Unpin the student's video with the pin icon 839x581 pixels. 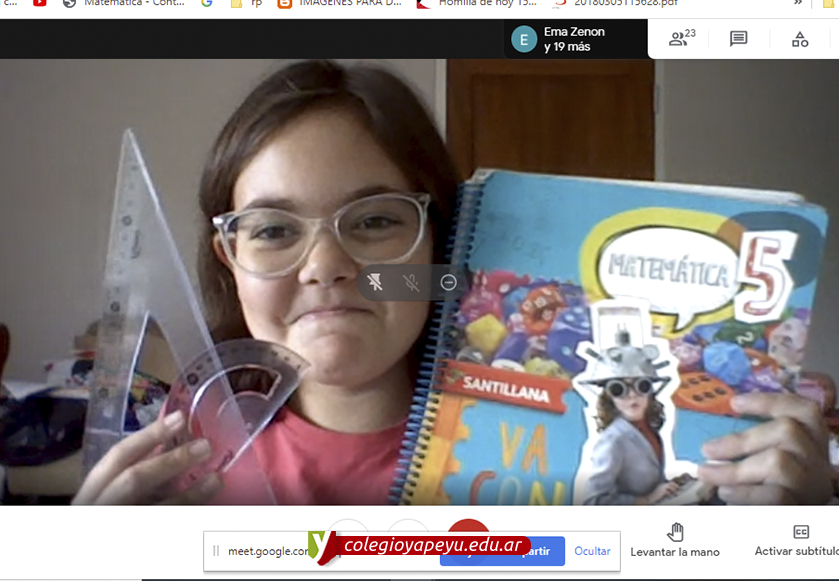tap(375, 282)
